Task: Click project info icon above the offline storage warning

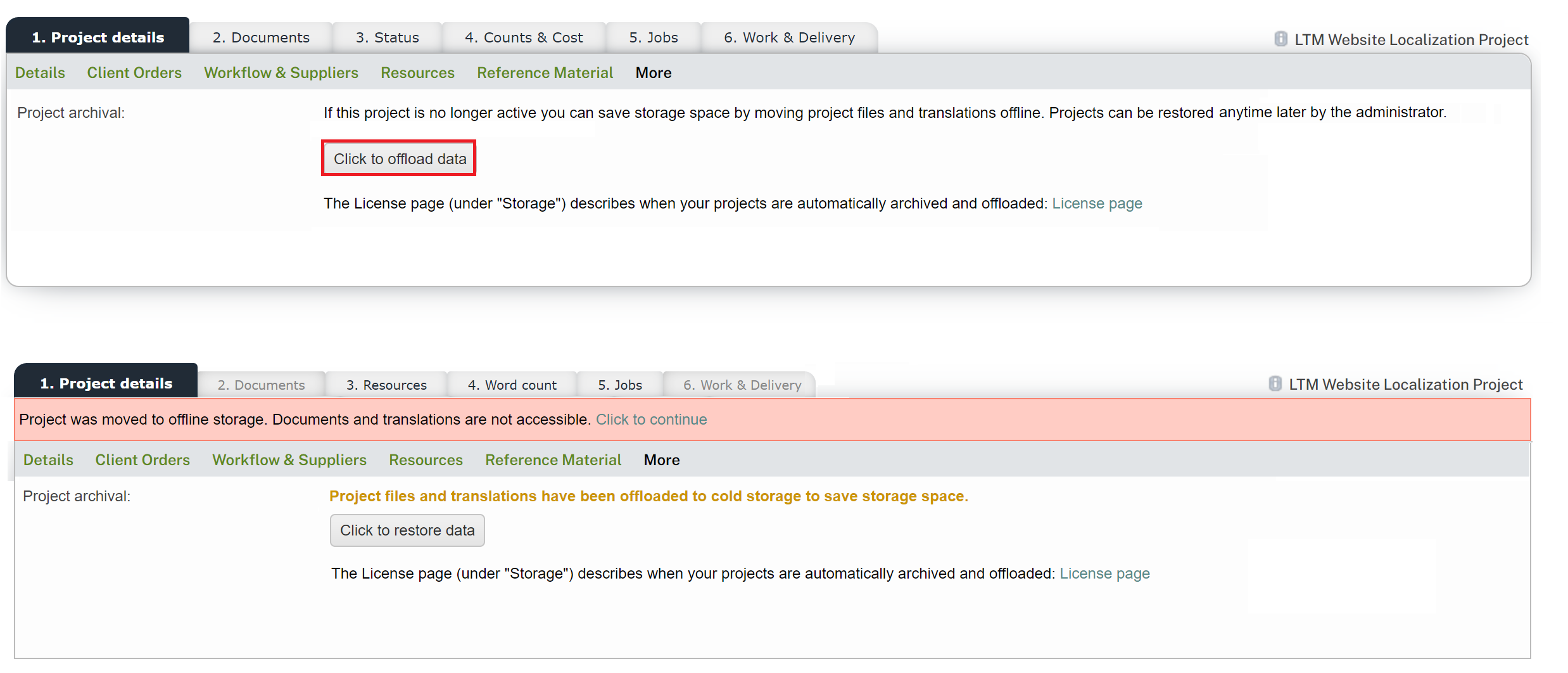Action: (x=1275, y=384)
